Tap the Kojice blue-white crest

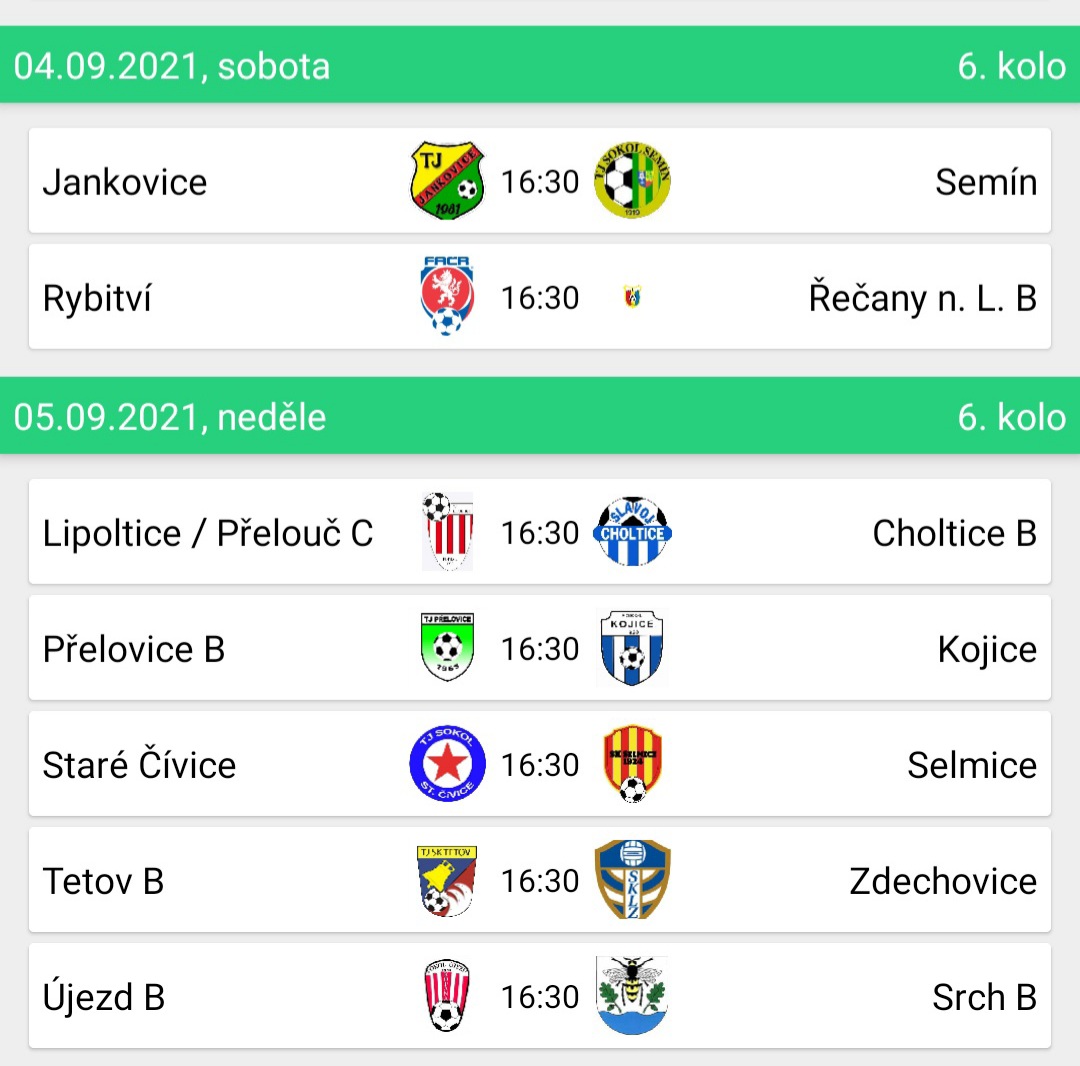click(x=632, y=647)
